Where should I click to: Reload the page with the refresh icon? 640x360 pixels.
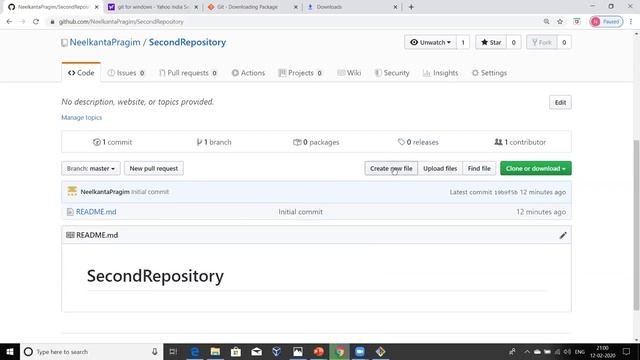coord(36,22)
